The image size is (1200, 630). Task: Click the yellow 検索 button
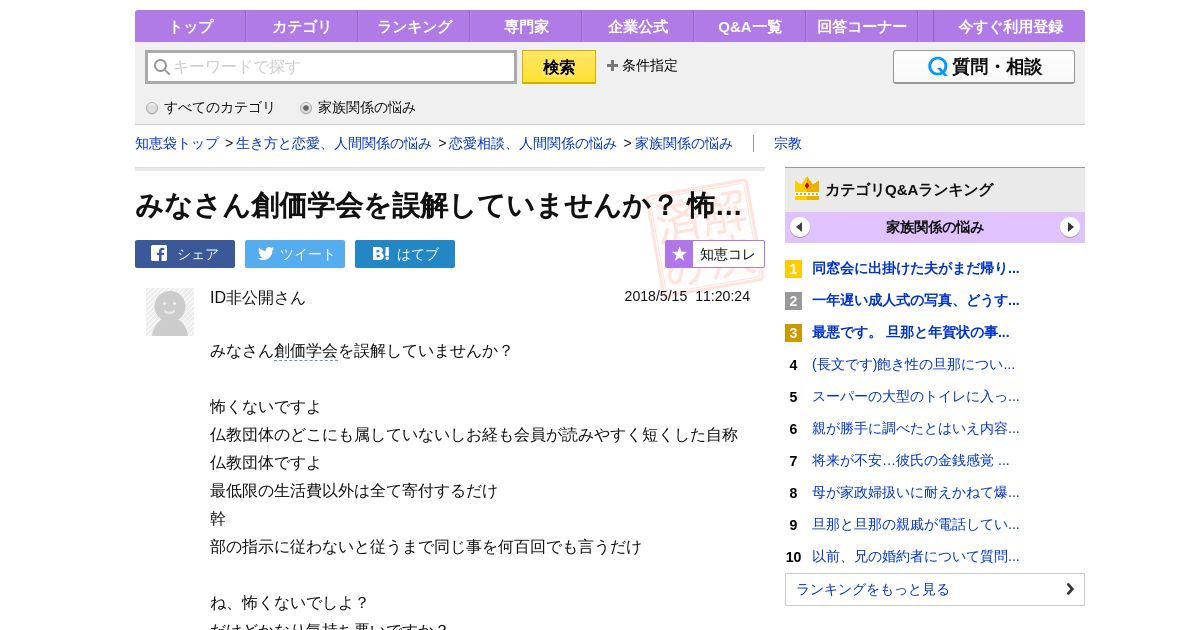pos(559,67)
